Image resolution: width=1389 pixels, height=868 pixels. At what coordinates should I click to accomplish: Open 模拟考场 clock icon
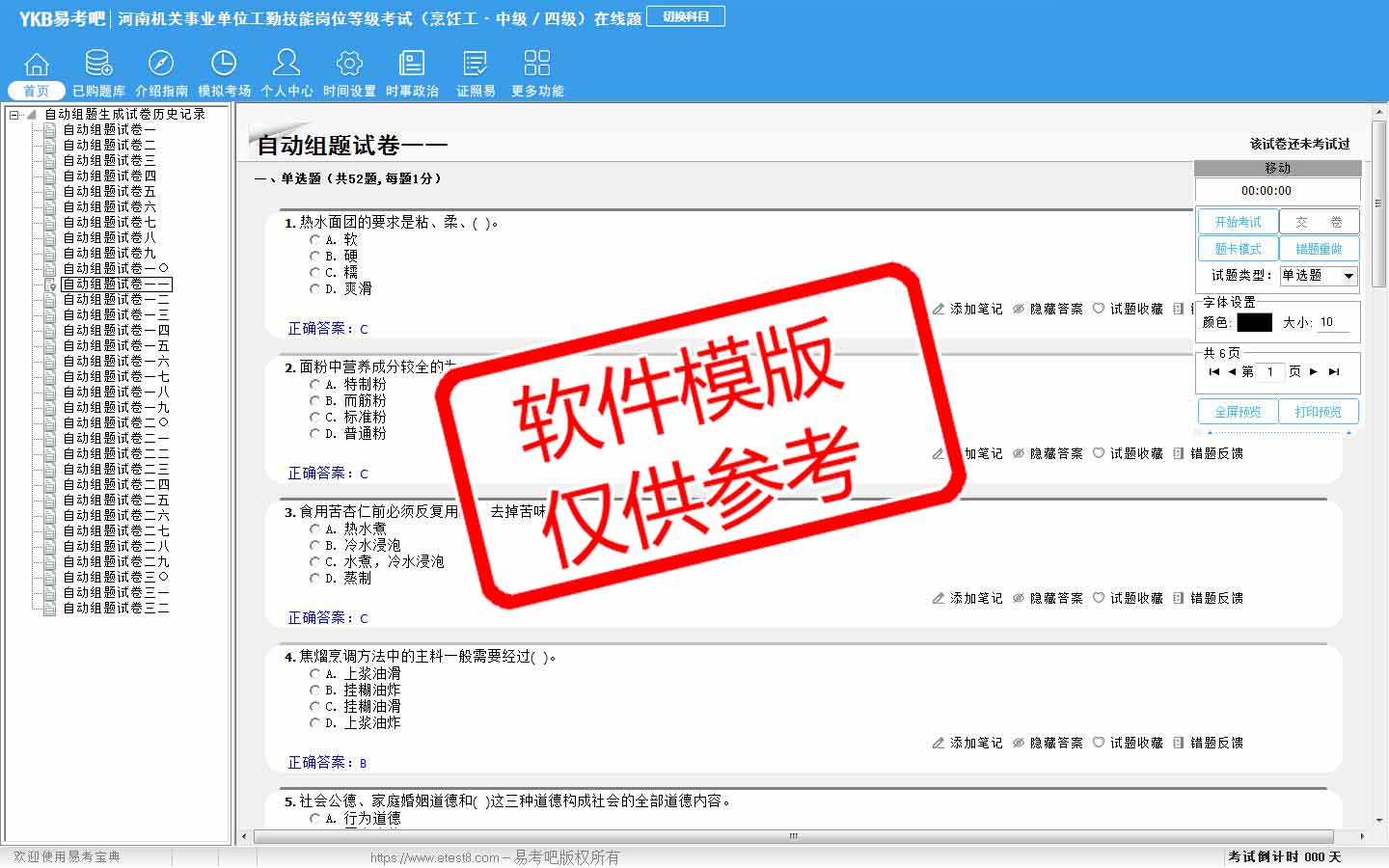click(224, 64)
